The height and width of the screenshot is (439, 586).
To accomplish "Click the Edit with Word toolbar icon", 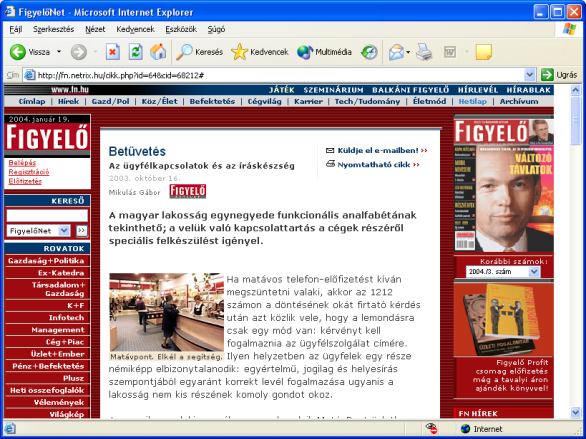I will [450, 52].
